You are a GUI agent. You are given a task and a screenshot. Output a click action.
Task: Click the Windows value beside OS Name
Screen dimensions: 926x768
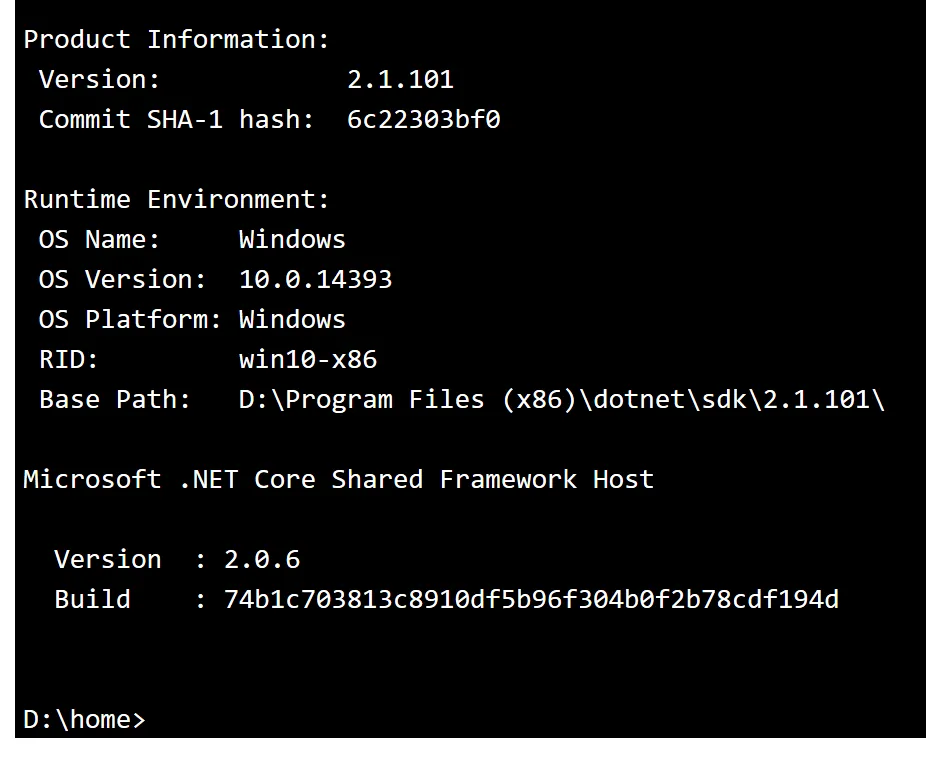coord(292,240)
